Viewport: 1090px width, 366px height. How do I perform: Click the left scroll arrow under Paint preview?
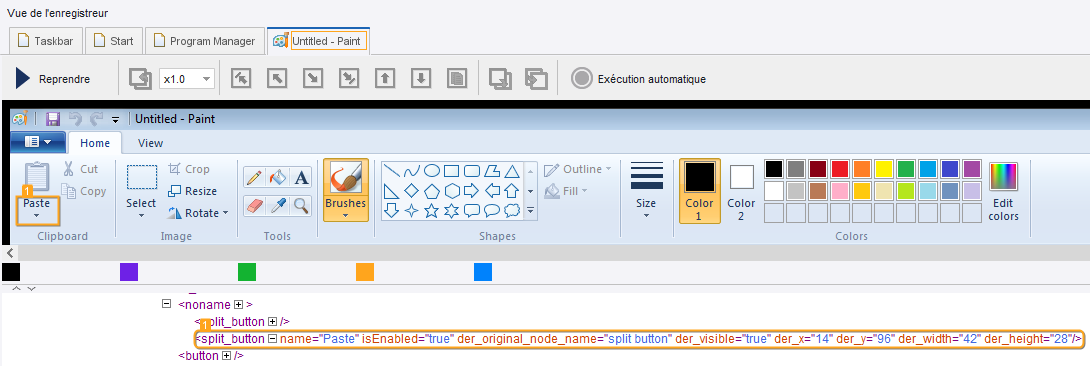(x=10, y=253)
